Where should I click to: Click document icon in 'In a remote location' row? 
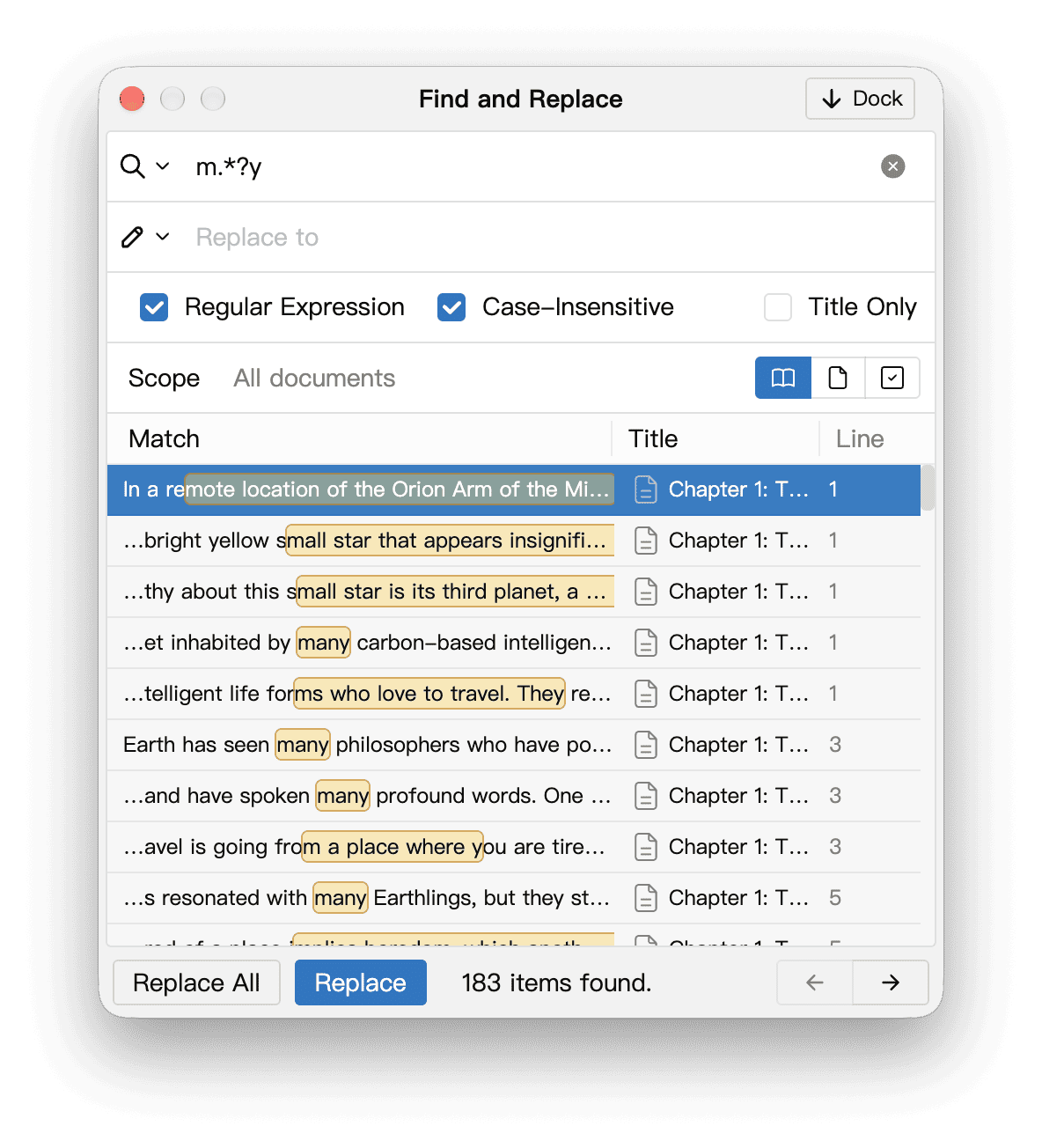646,489
